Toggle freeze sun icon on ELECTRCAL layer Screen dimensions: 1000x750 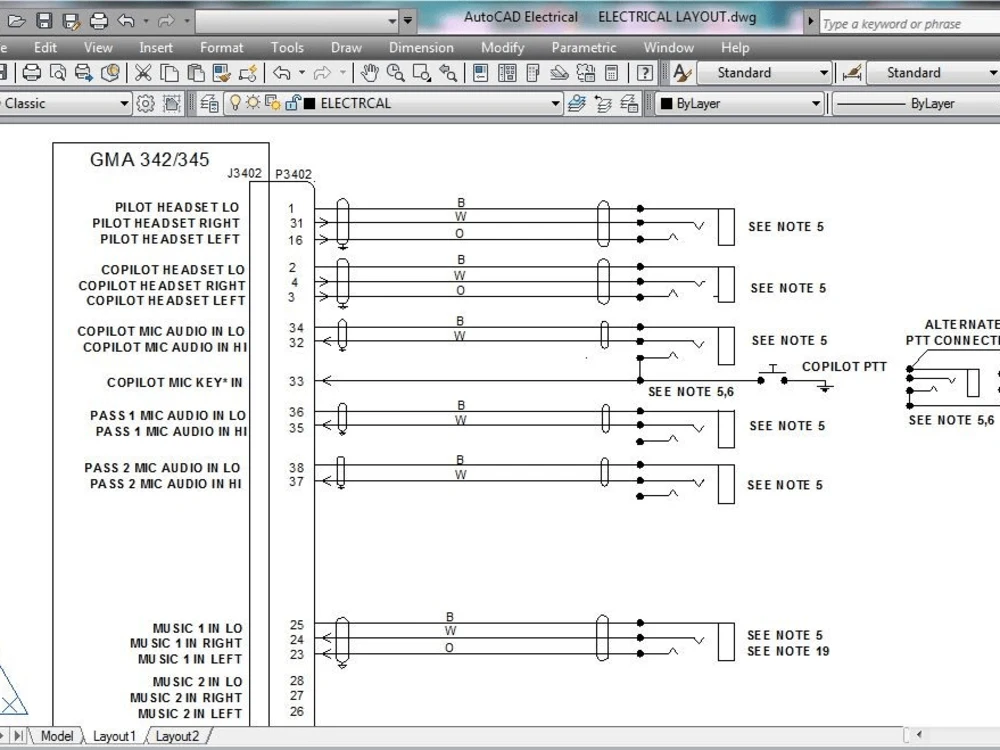tap(255, 103)
